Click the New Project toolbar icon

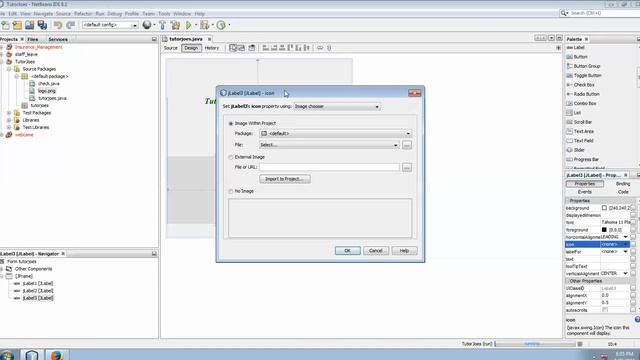(17, 25)
